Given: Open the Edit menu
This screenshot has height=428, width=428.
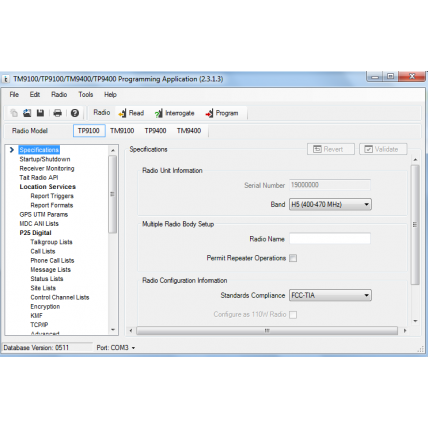Looking at the screenshot, I should pyautogui.click(x=35, y=95).
